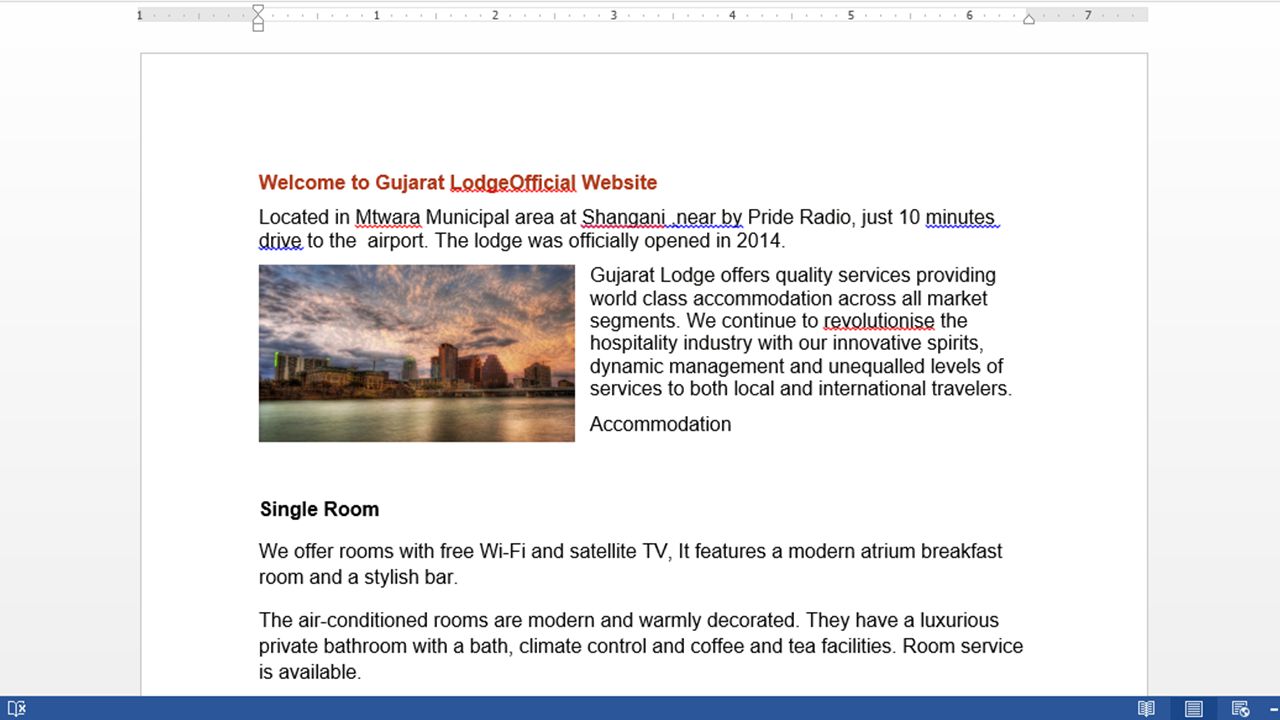Click the words 'Gujarat Lodge offers quality services'
This screenshot has height=720, width=1280.
(748, 275)
